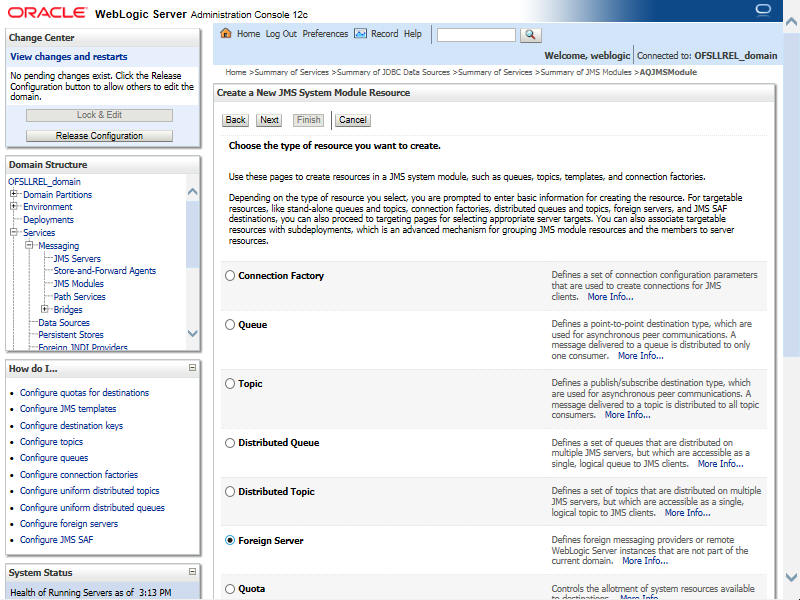Viewport: 800px width, 600px height.
Task: Collapse the Messaging tree node
Action: click(29, 245)
